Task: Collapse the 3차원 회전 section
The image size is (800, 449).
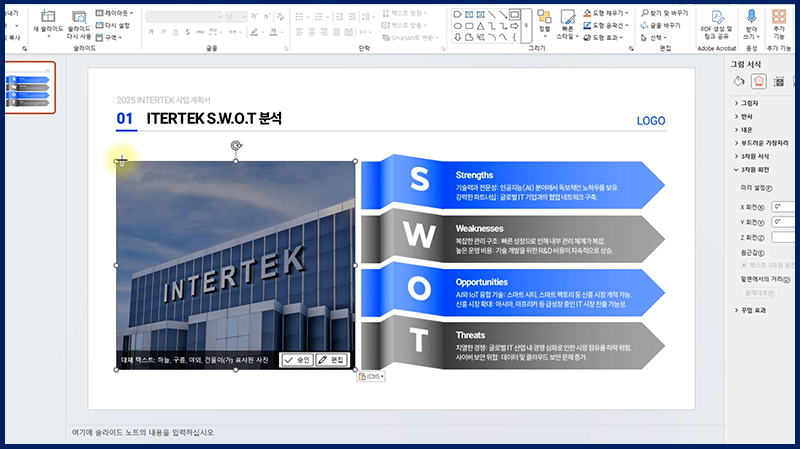Action: coord(752,169)
